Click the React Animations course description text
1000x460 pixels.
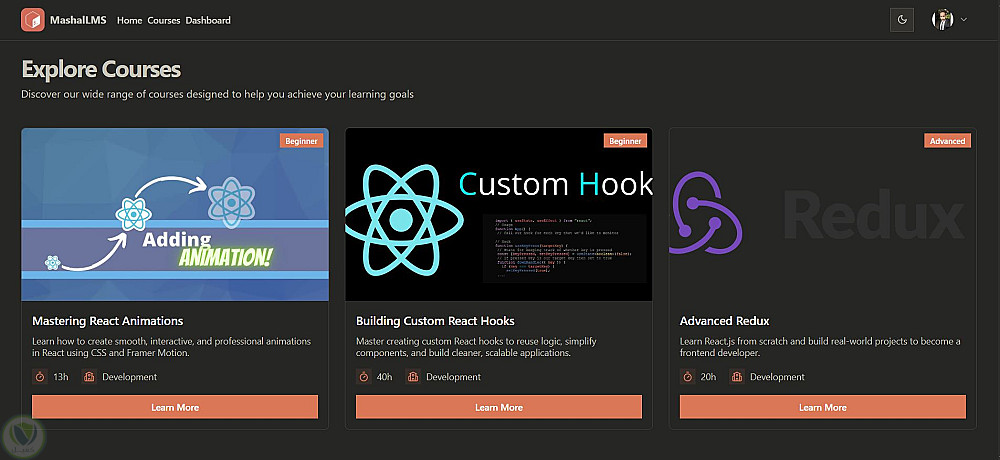[172, 347]
